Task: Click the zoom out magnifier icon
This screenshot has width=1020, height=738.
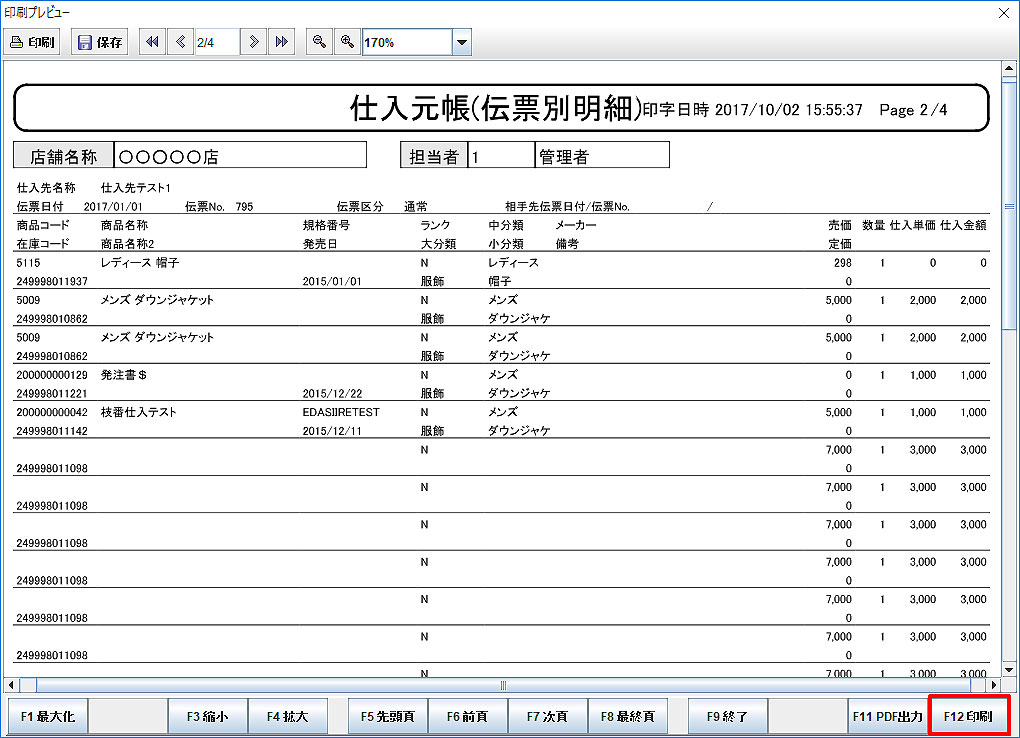Action: pos(319,42)
